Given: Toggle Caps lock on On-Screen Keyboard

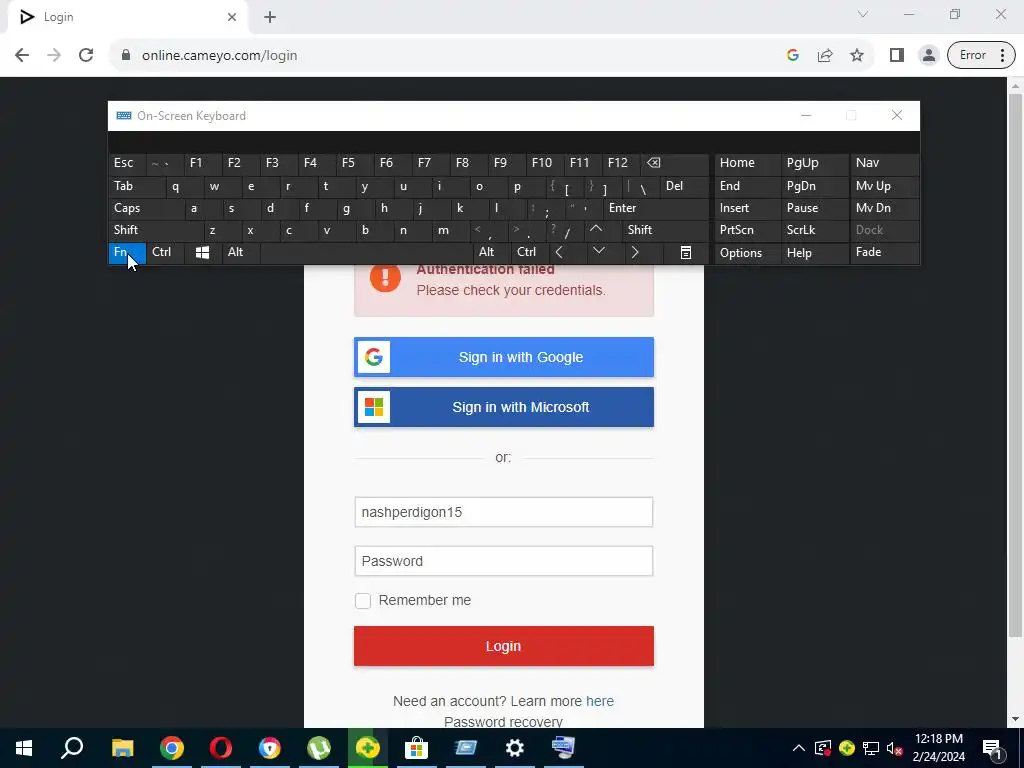Looking at the screenshot, I should [x=146, y=208].
